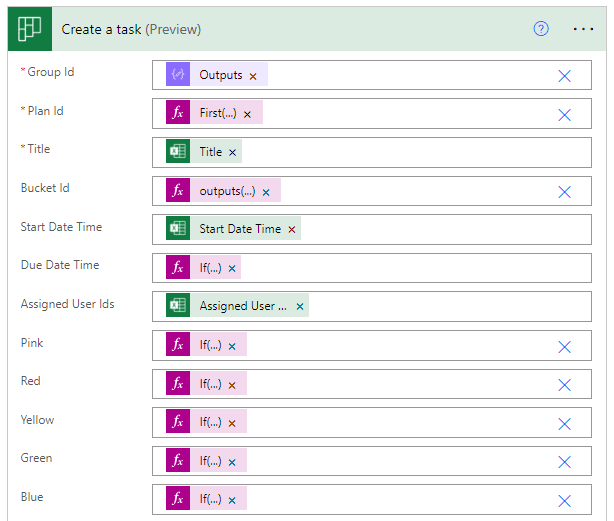Screen dimensions: 614x521
Task: Remove the Start Date Time token
Action: (x=292, y=229)
